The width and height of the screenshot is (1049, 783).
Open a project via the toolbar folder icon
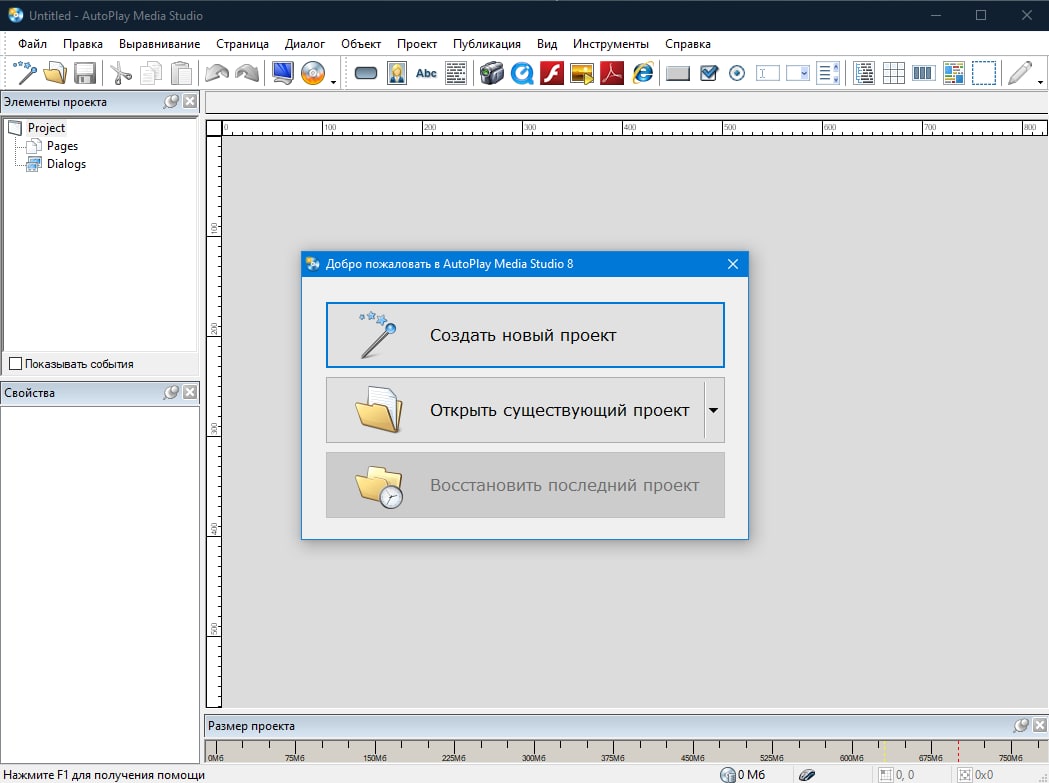(x=55, y=73)
